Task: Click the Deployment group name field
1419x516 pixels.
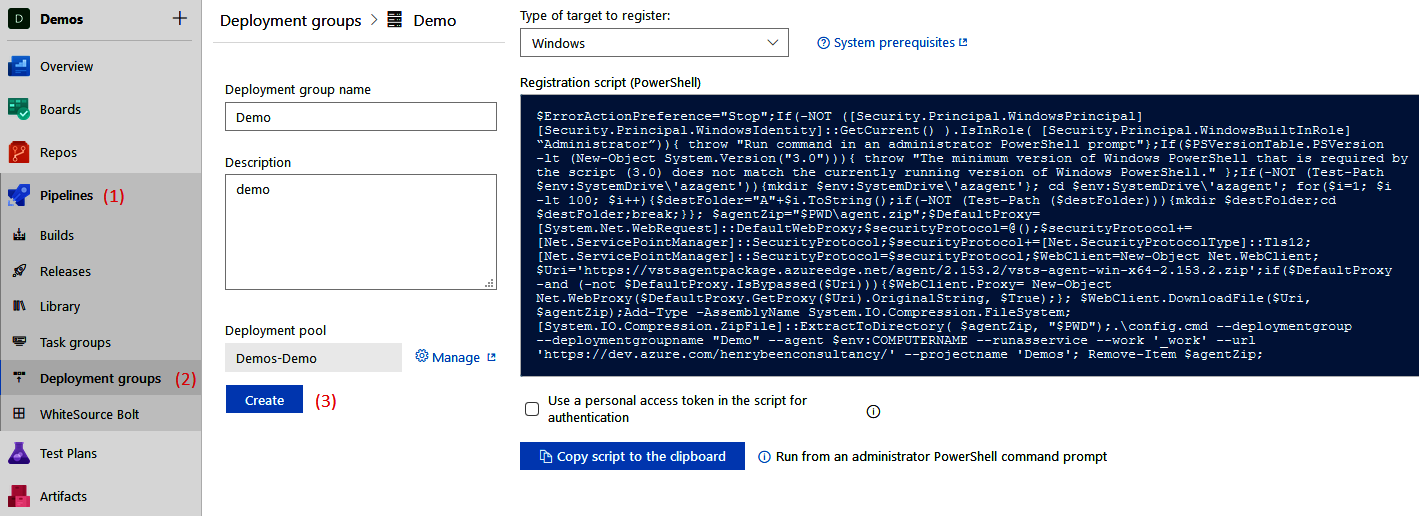Action: click(x=361, y=117)
